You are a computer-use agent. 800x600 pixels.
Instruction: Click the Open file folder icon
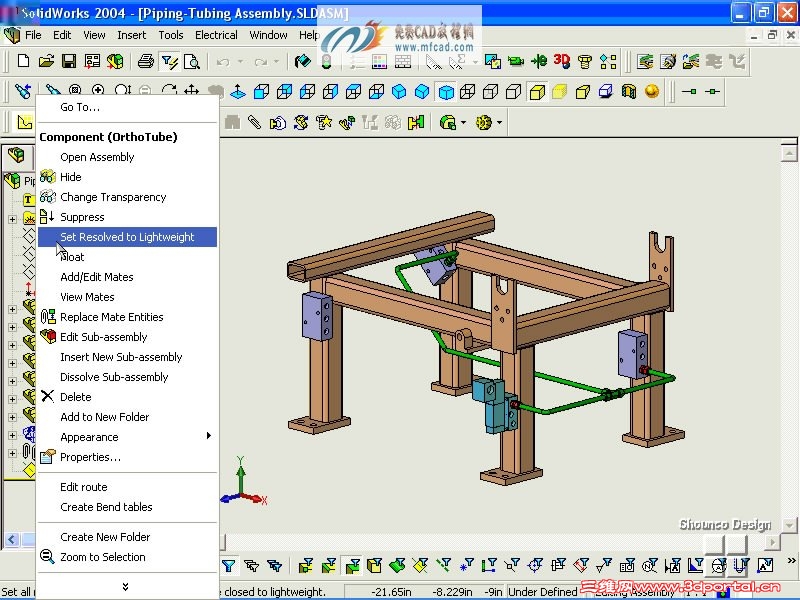coord(46,62)
